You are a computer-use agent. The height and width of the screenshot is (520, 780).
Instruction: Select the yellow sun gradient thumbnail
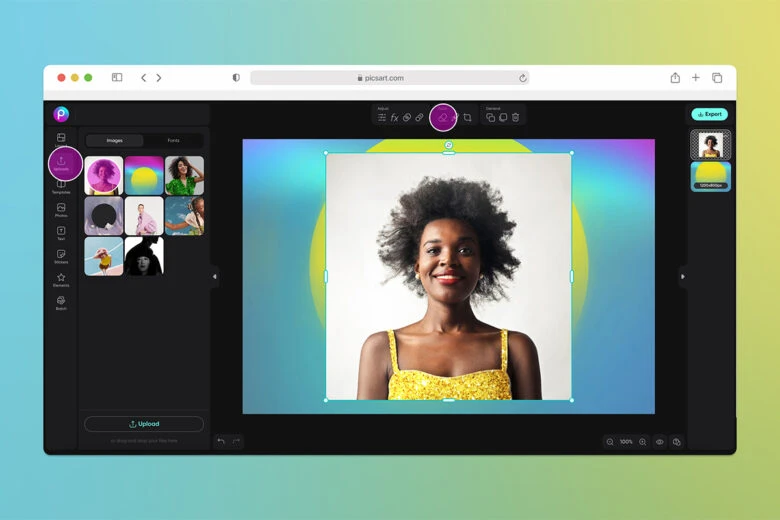(144, 175)
